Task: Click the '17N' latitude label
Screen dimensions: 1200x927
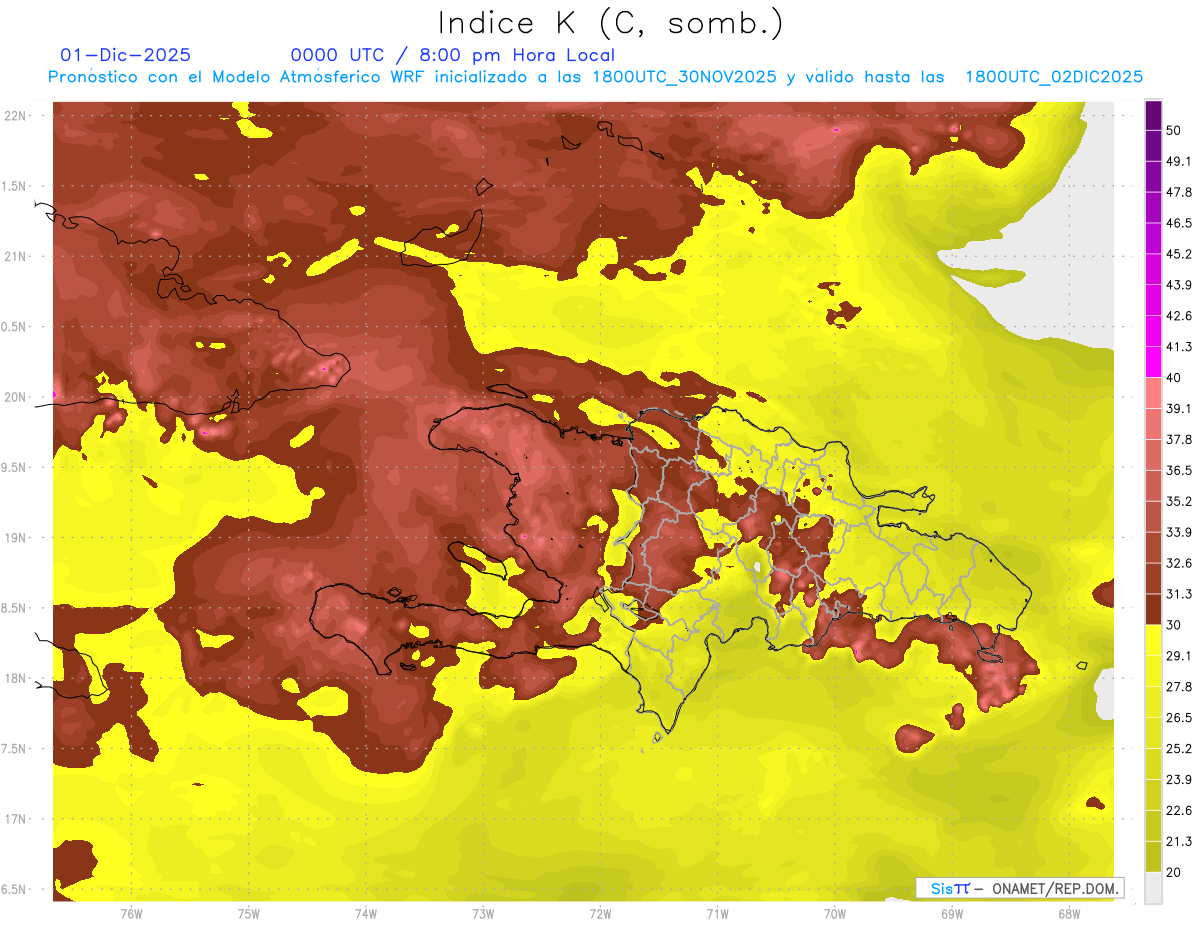Action: coord(16,819)
